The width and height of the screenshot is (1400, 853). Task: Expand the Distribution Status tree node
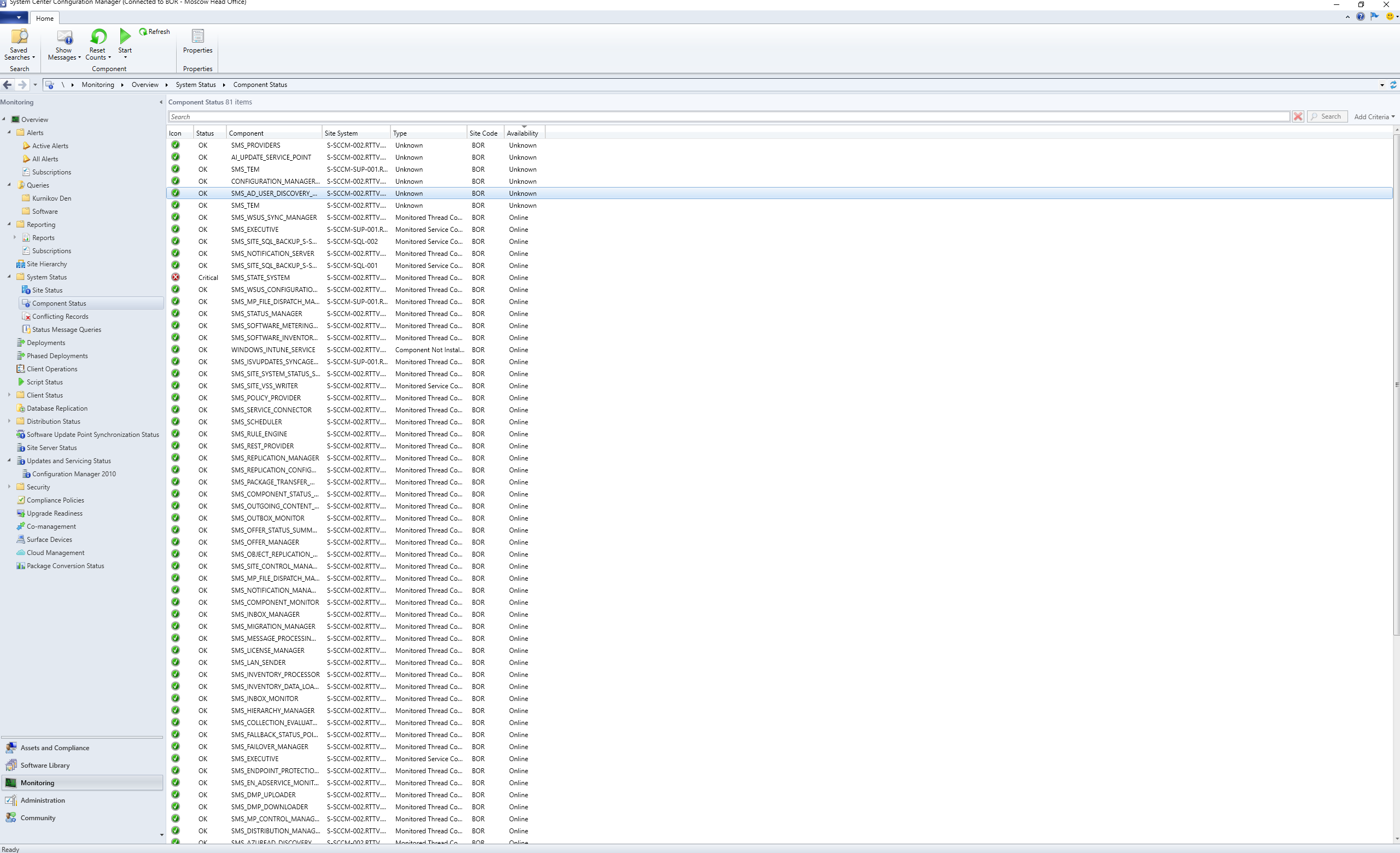click(x=9, y=421)
